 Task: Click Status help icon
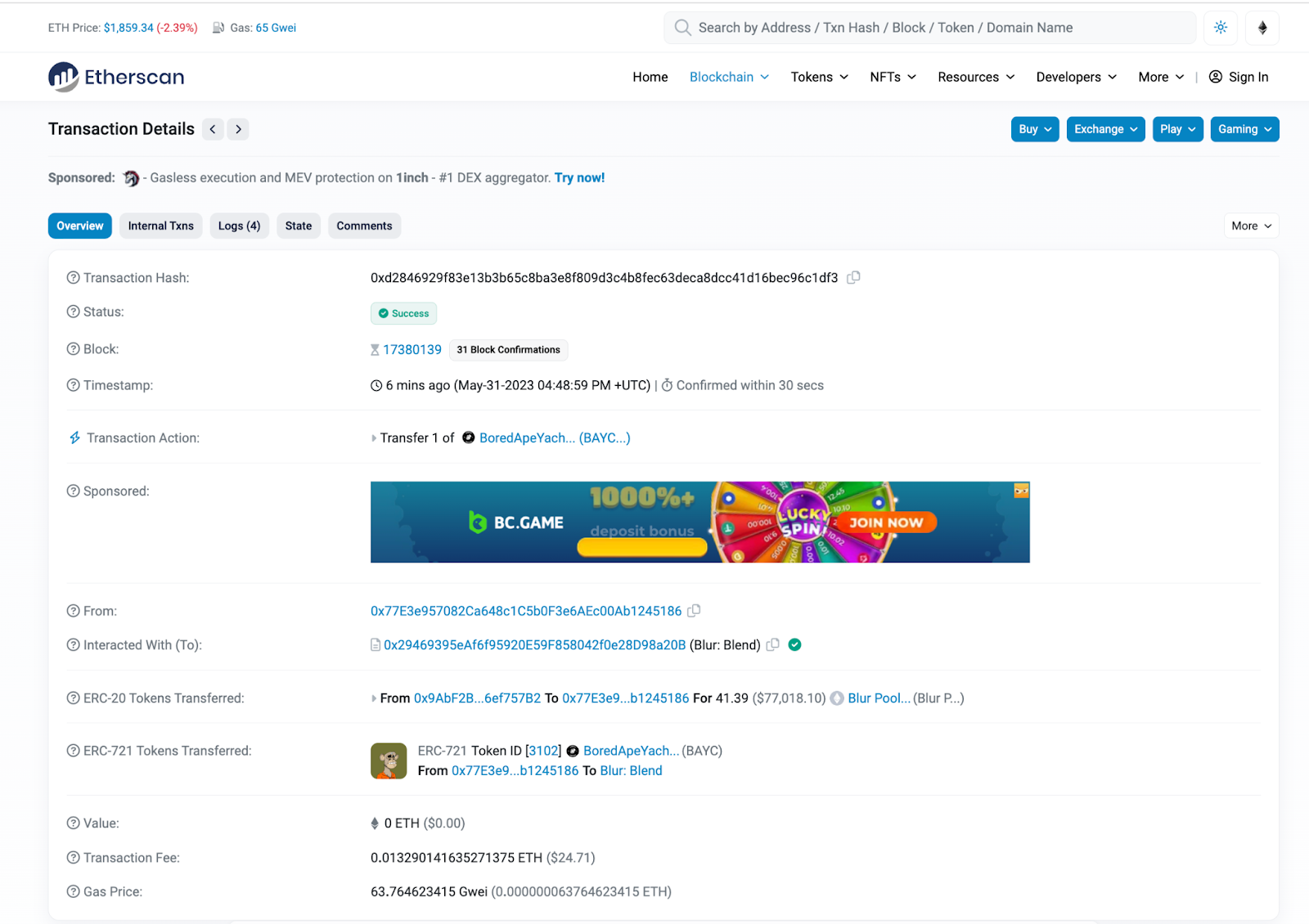tap(74, 312)
